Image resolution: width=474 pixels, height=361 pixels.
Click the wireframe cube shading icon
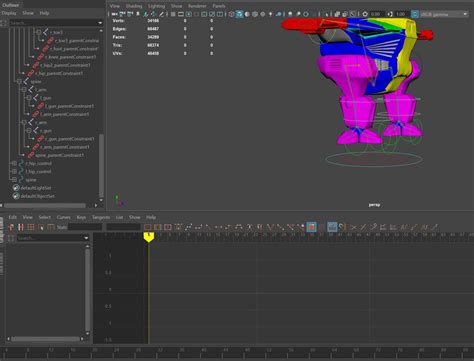click(x=231, y=14)
